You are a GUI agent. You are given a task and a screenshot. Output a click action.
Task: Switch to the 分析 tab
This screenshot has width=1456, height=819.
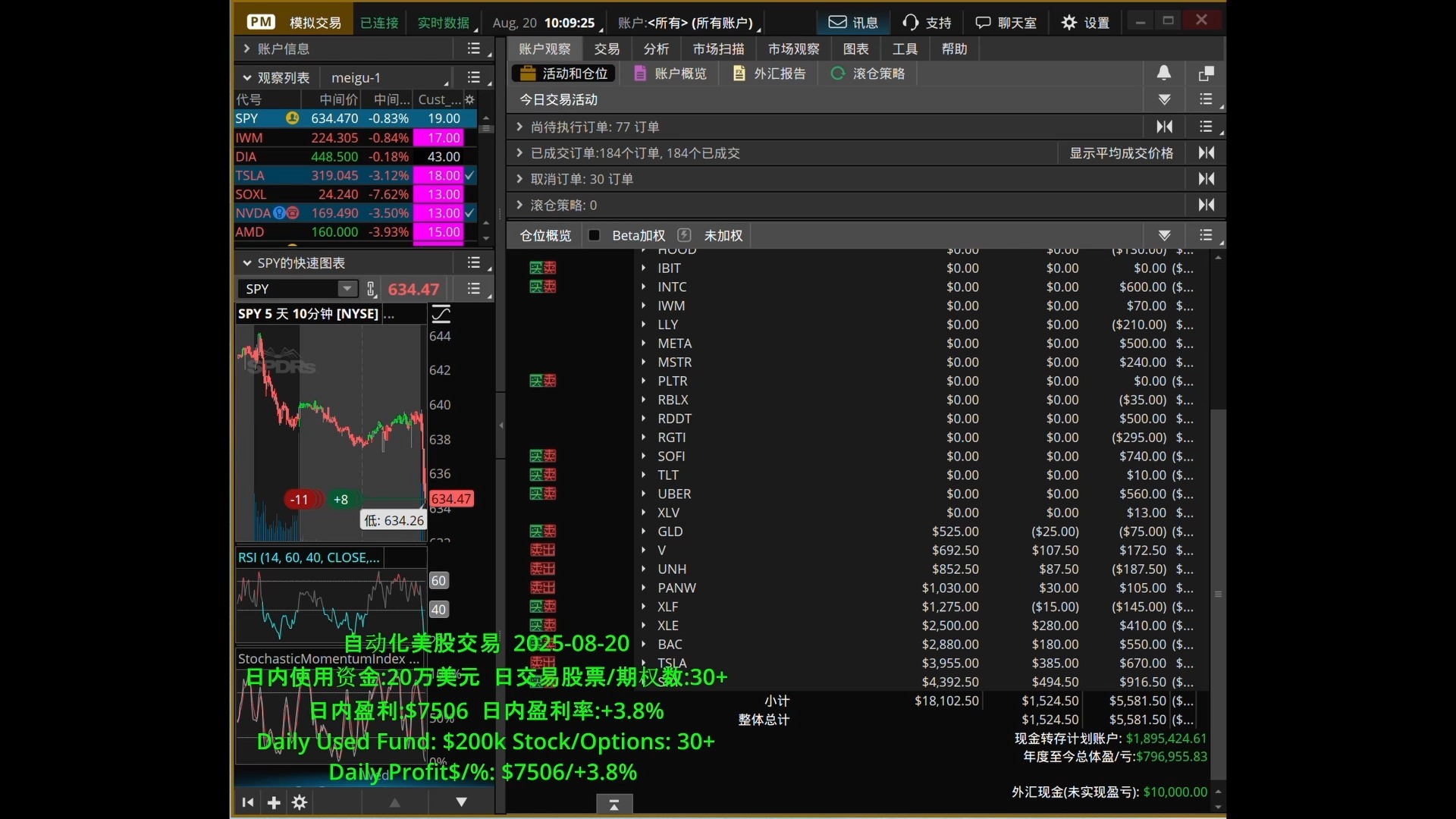[656, 49]
